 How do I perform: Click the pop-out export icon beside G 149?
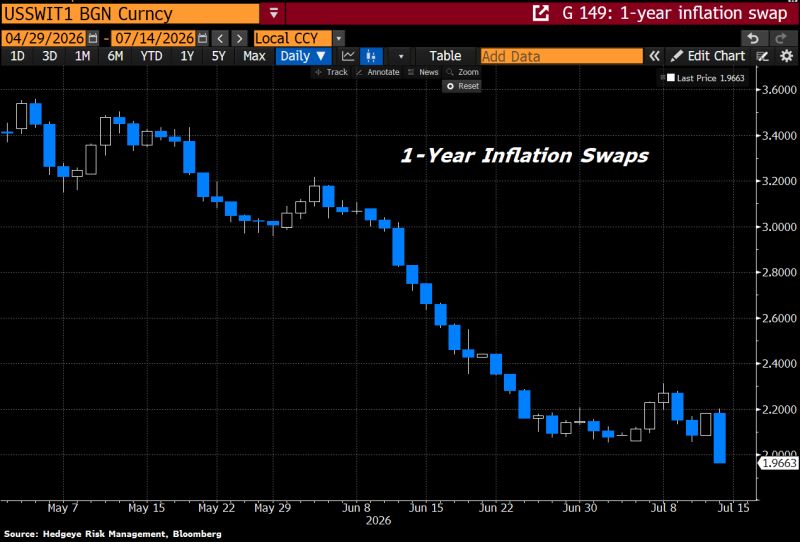(541, 13)
